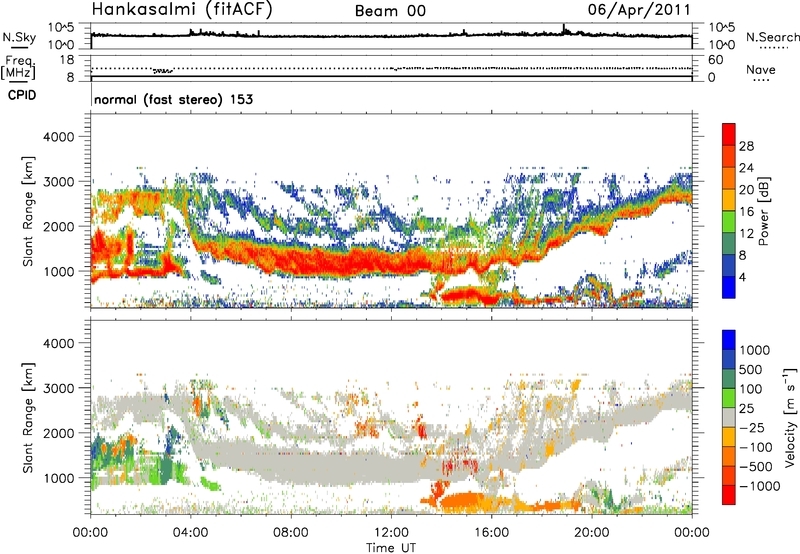
Task: Click the N.Search legend label
Action: pos(772,37)
